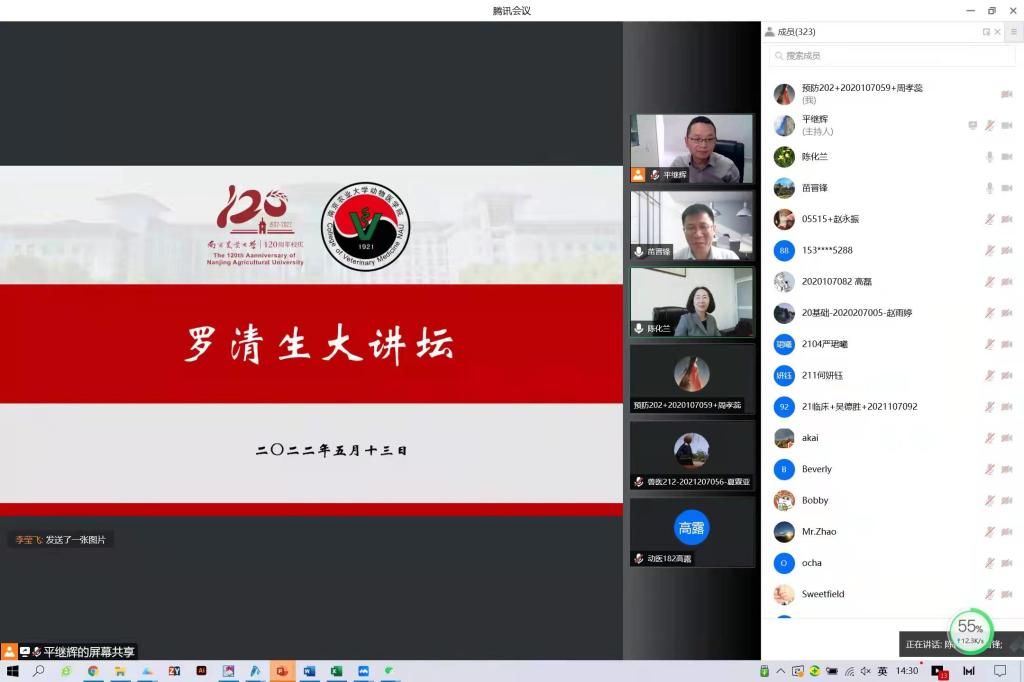Click screen share icon beside 平继辉
The image size is (1024, 682).
[x=972, y=126]
